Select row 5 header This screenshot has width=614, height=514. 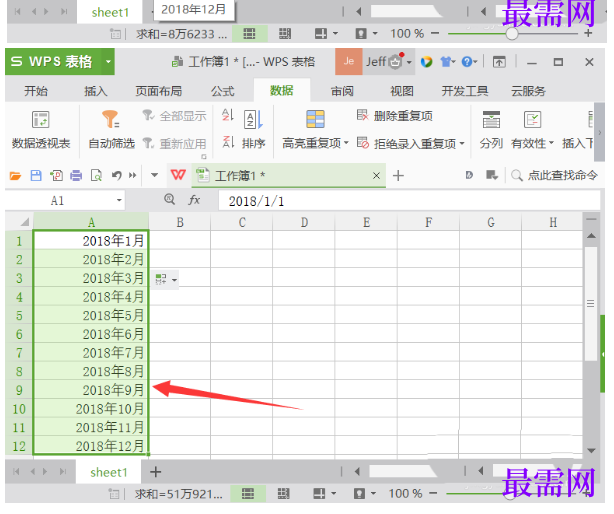pos(19,315)
